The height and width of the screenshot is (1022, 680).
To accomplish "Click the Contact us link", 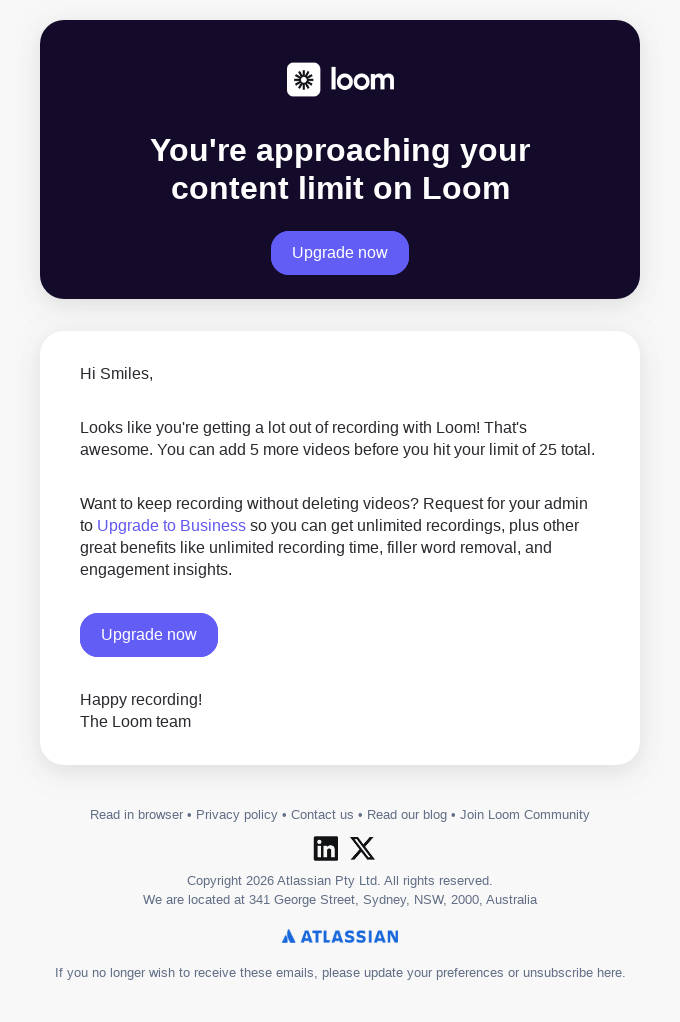I will 322,815.
